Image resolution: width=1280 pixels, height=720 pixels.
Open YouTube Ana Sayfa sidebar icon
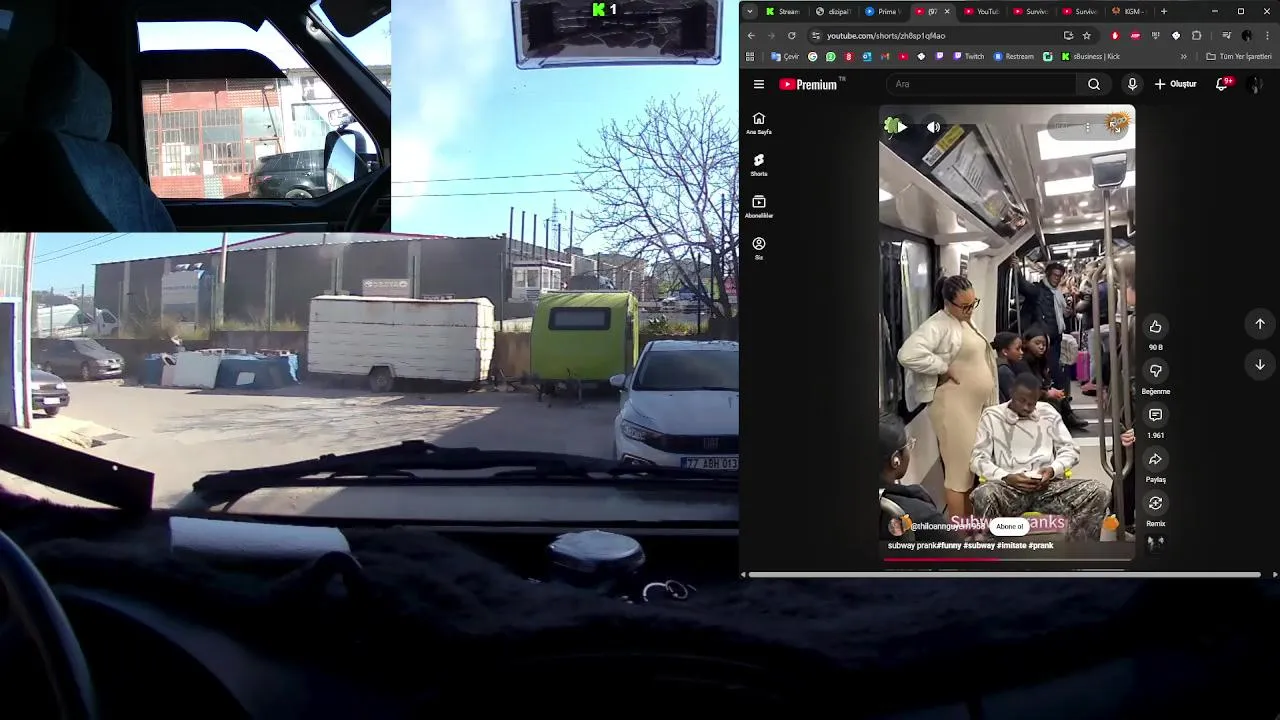pos(758,123)
